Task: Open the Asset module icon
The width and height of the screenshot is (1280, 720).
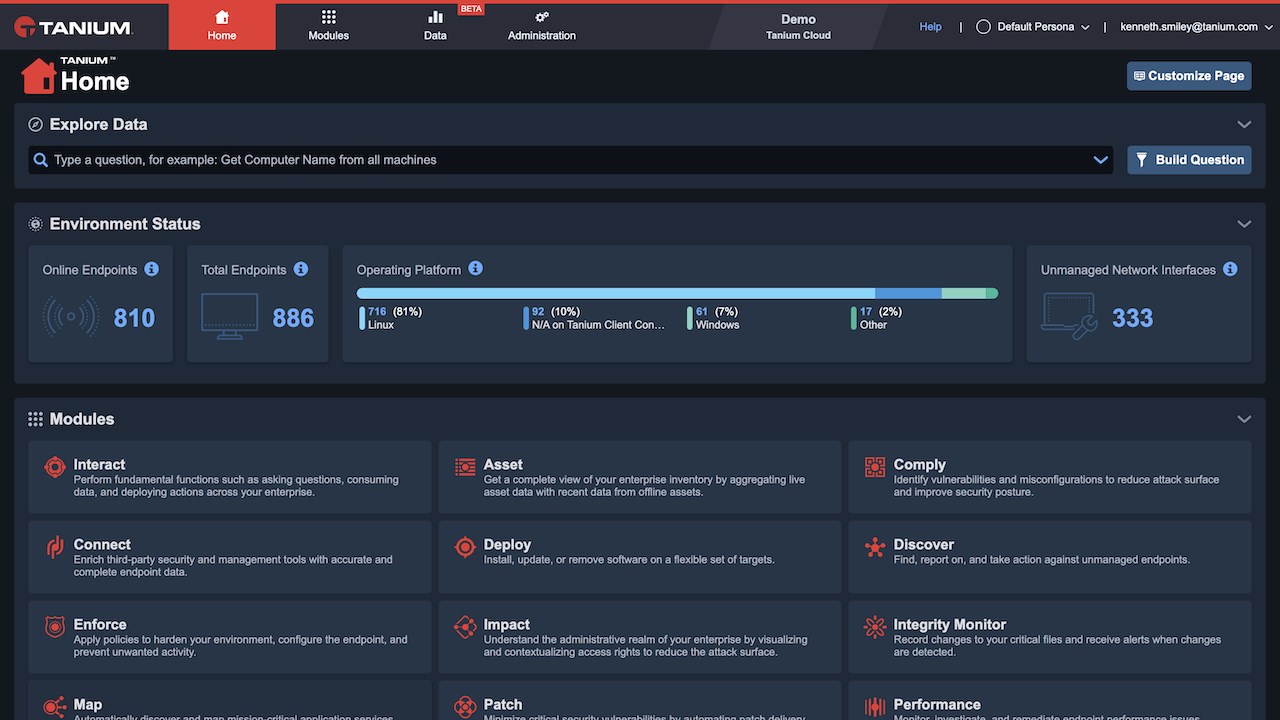Action: point(465,467)
